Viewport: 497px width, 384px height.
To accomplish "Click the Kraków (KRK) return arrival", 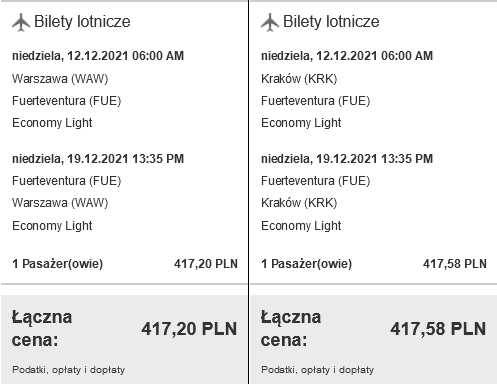I will [299, 203].
